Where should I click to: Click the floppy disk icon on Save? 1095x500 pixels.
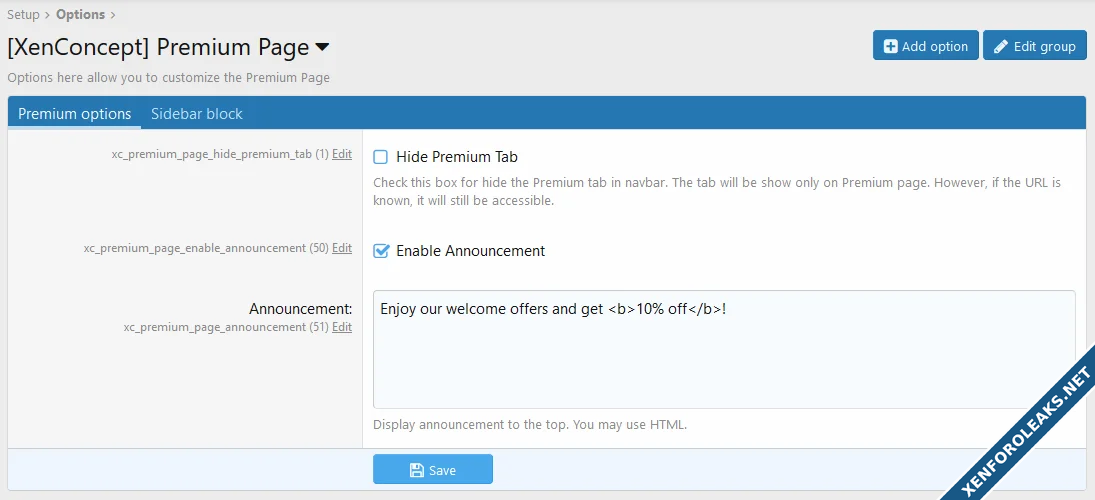[x=417, y=470]
